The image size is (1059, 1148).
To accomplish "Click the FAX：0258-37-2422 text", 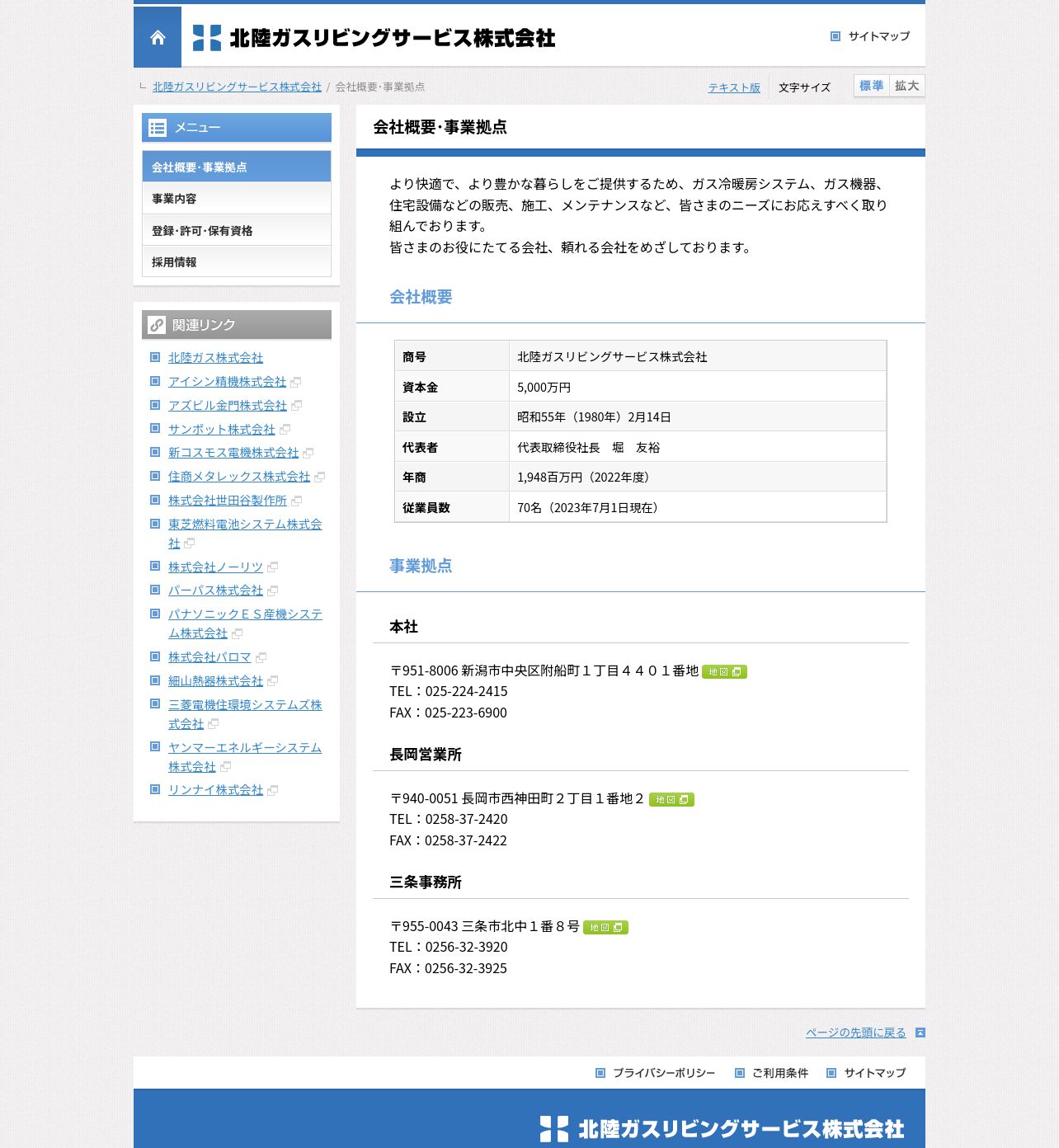I will [448, 840].
